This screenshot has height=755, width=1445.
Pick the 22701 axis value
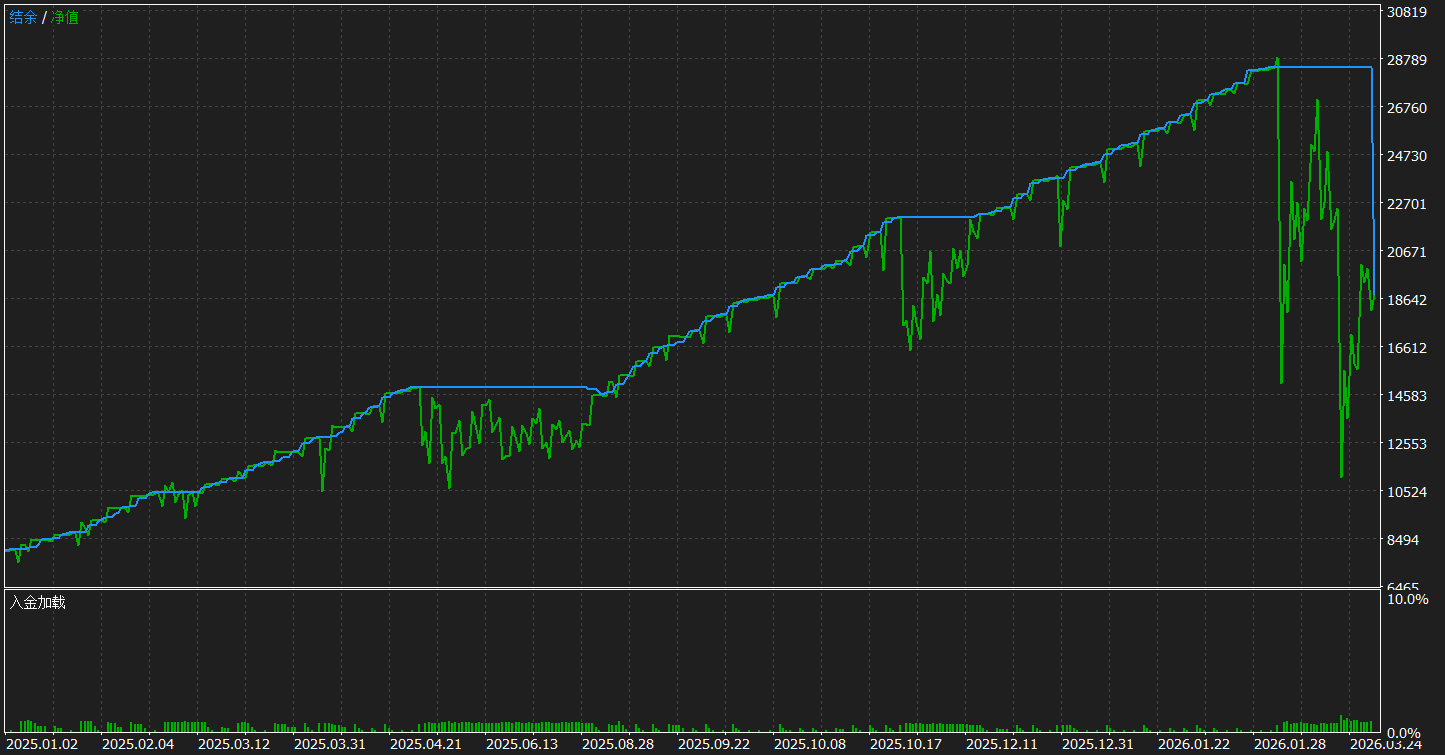click(x=1407, y=204)
